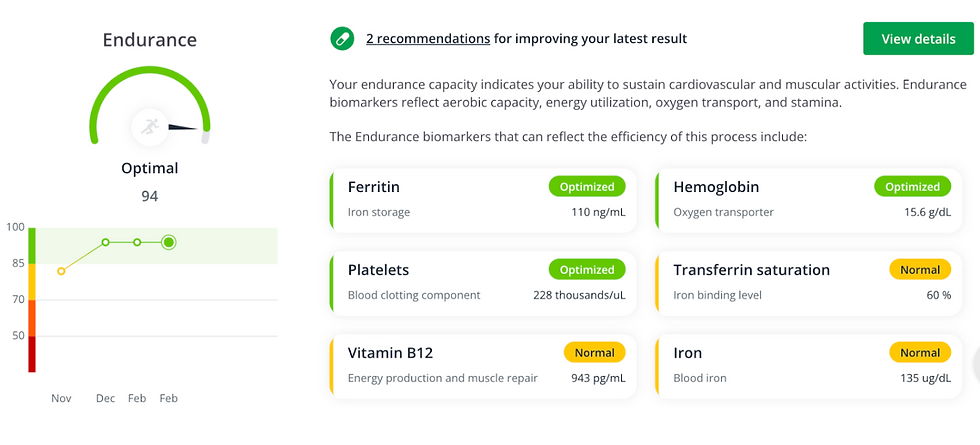This screenshot has width=980, height=445.
Task: Open the Ferritin biomarker card
Action: [x=483, y=200]
